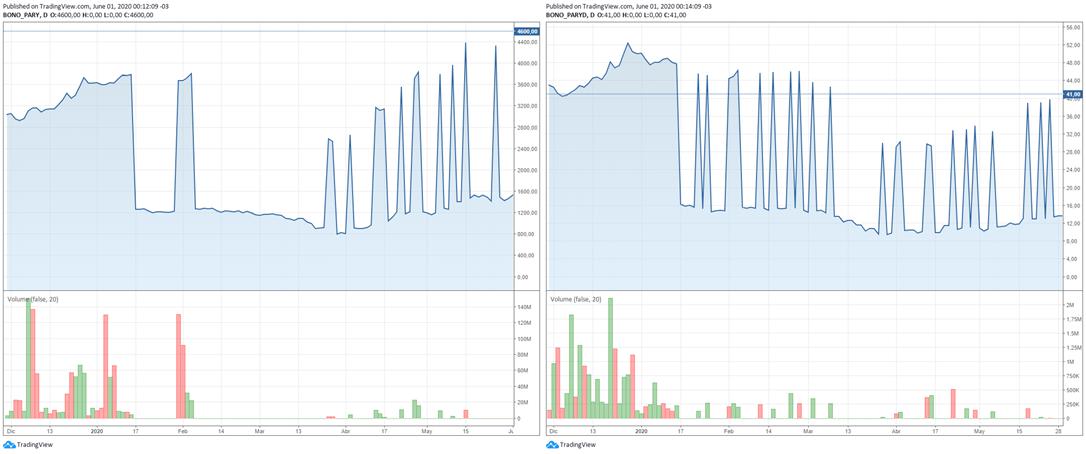This screenshot has height=454, width=1086.
Task: Click the Abr label on left chart time axis
Action: click(346, 431)
